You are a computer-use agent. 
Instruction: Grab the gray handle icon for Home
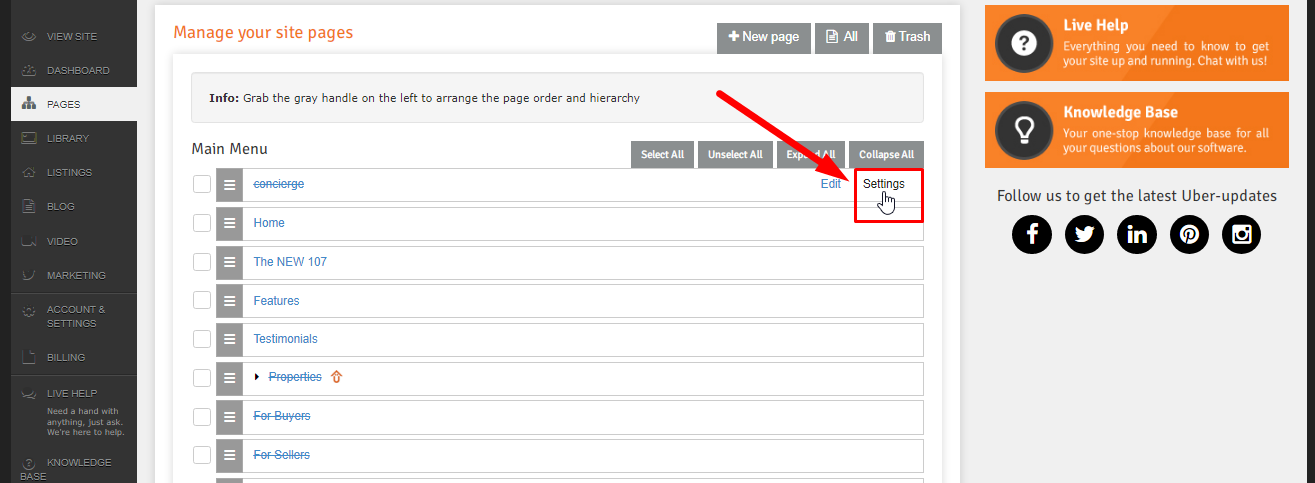tap(229, 223)
